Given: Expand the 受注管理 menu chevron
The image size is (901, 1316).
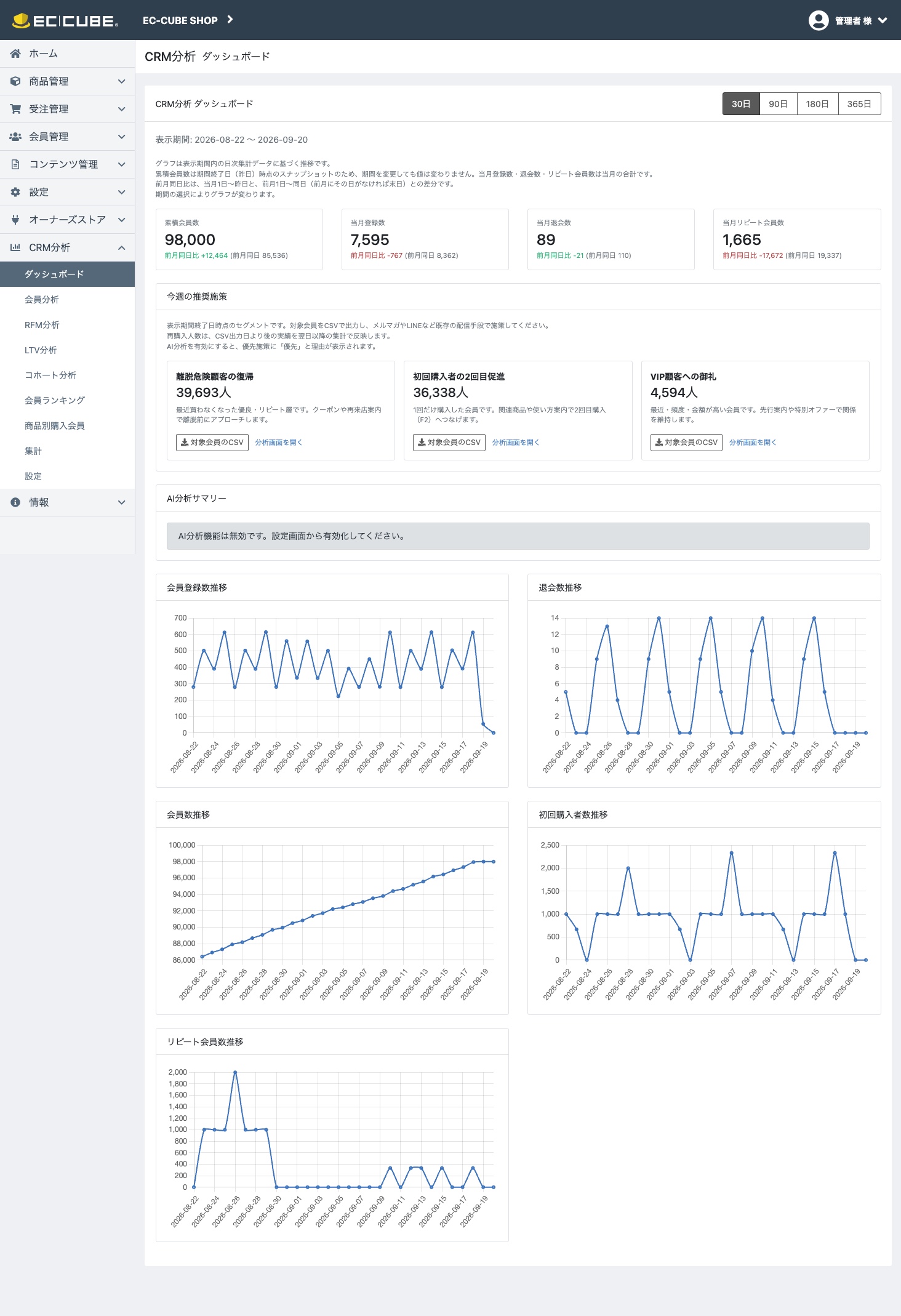Looking at the screenshot, I should click(122, 109).
